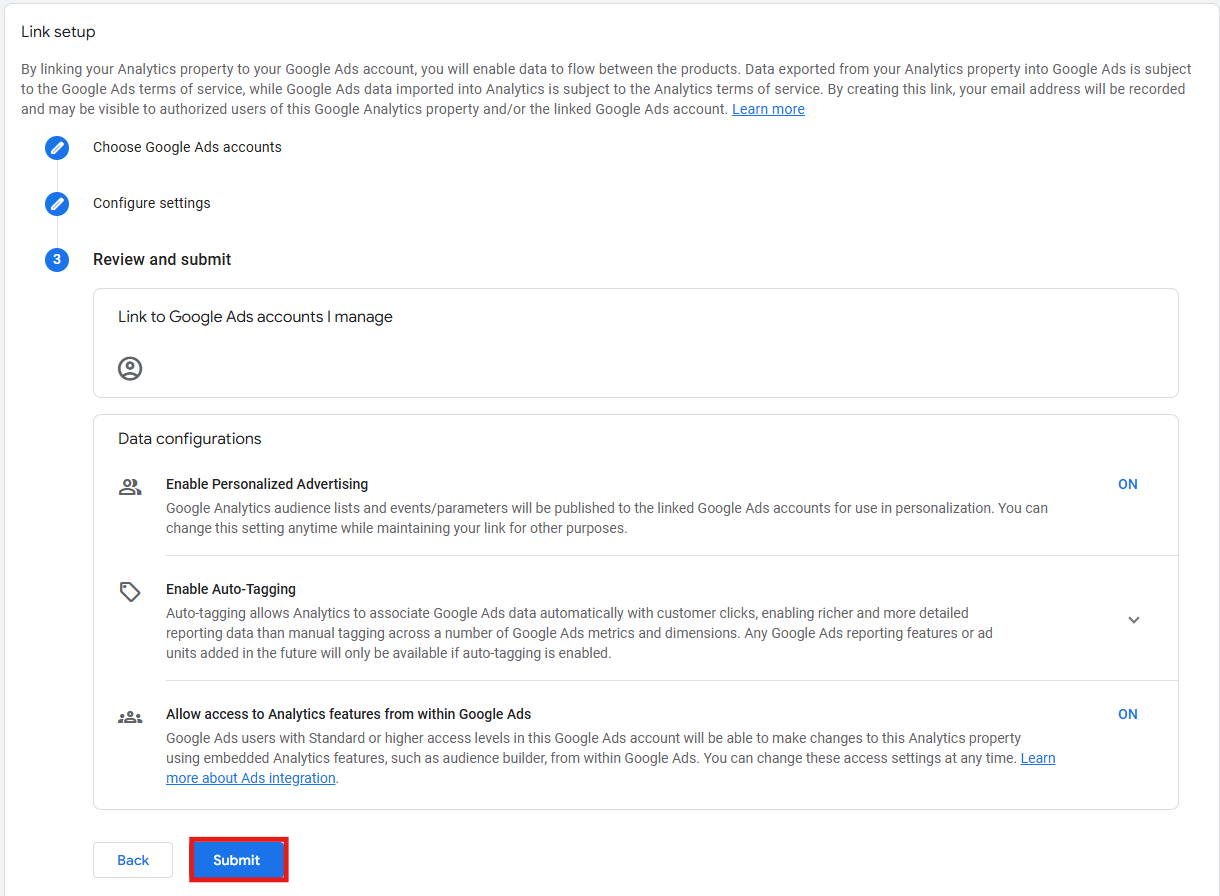Image resolution: width=1220 pixels, height=896 pixels.
Task: Click the Link setup heading
Action: coord(58,32)
